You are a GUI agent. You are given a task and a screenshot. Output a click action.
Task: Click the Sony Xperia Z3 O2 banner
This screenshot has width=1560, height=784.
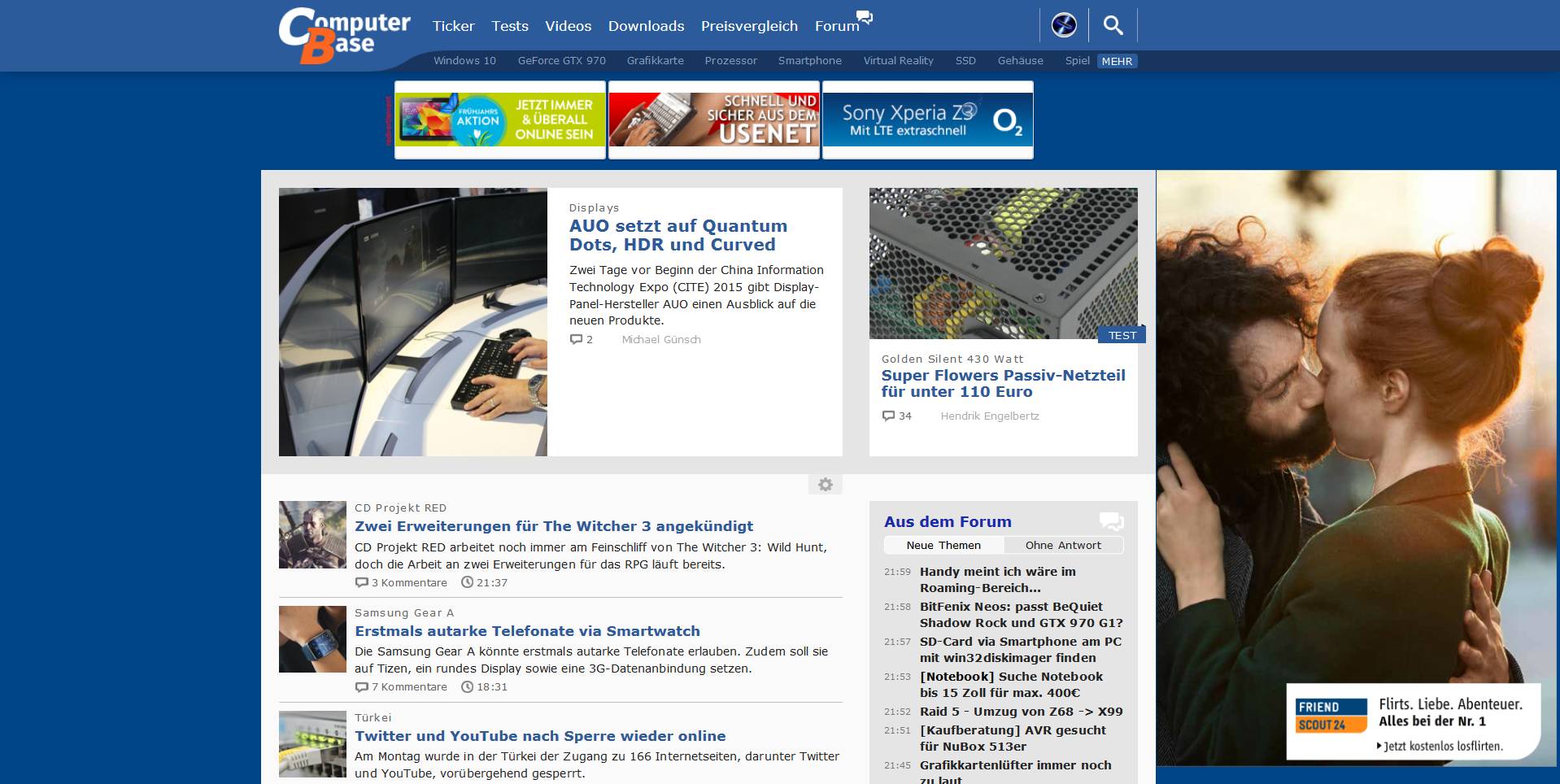(x=928, y=120)
